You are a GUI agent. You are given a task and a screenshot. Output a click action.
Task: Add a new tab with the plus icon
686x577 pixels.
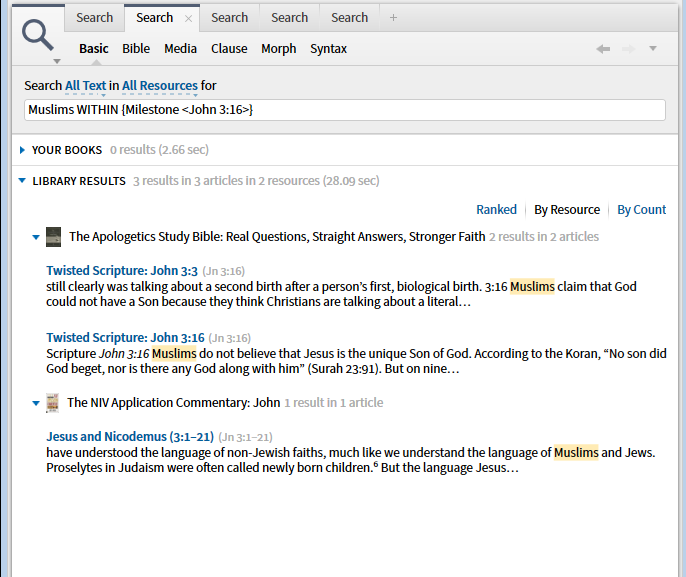point(393,17)
